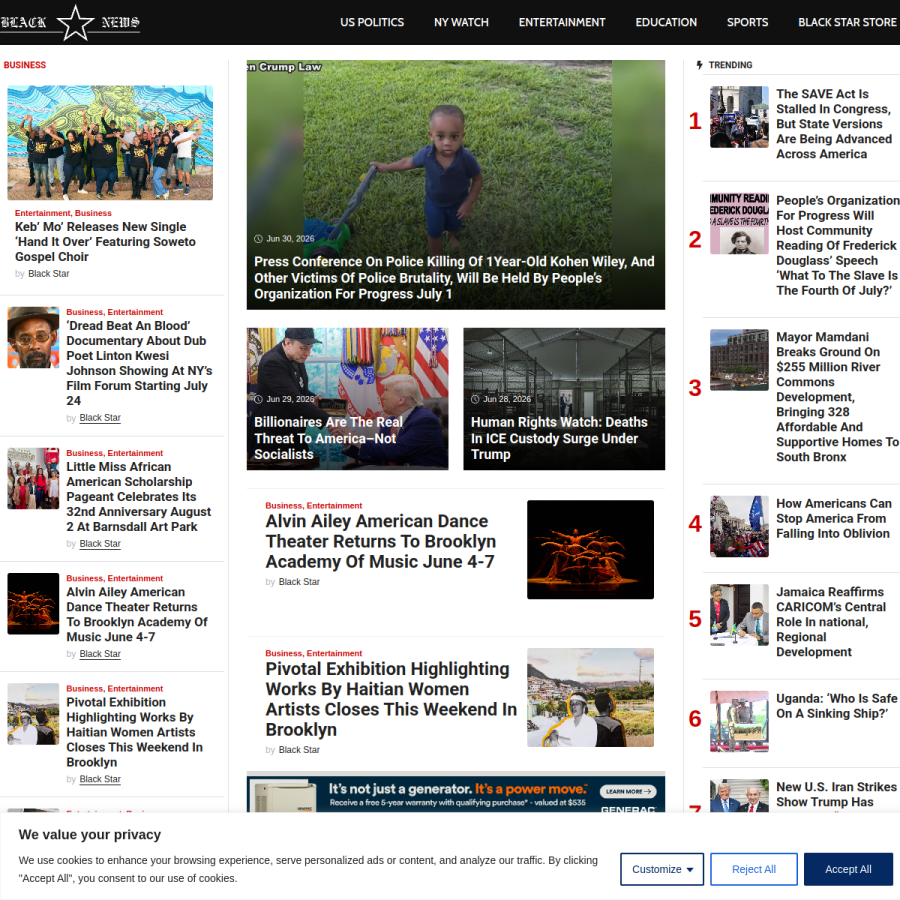The width and height of the screenshot is (900, 900).
Task: Read center Alvin Ailey Brooklyn Academy headline
Action: click(x=381, y=541)
